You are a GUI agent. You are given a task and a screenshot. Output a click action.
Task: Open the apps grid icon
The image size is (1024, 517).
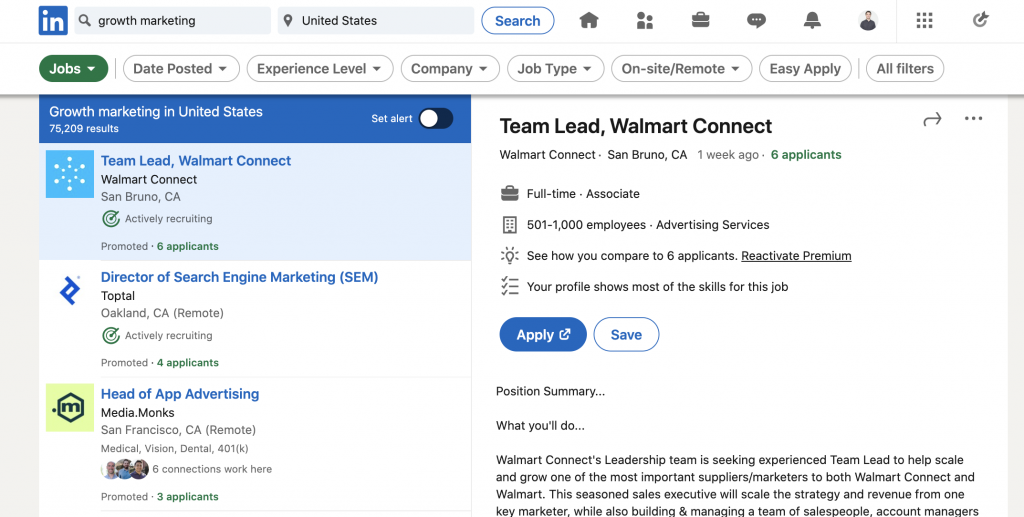[x=924, y=20]
